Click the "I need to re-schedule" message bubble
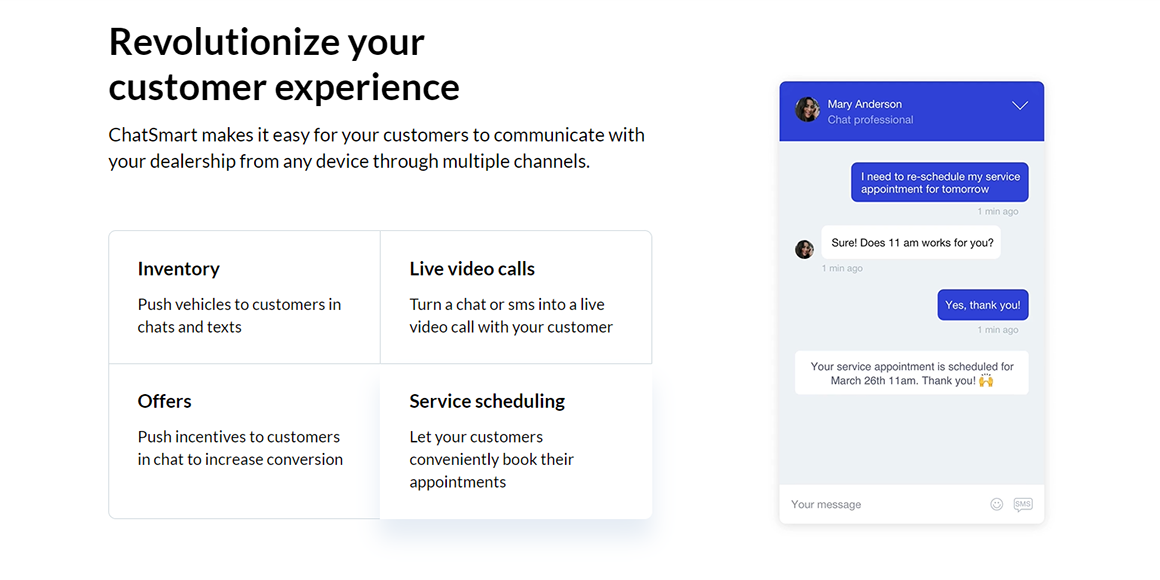 pos(939,183)
